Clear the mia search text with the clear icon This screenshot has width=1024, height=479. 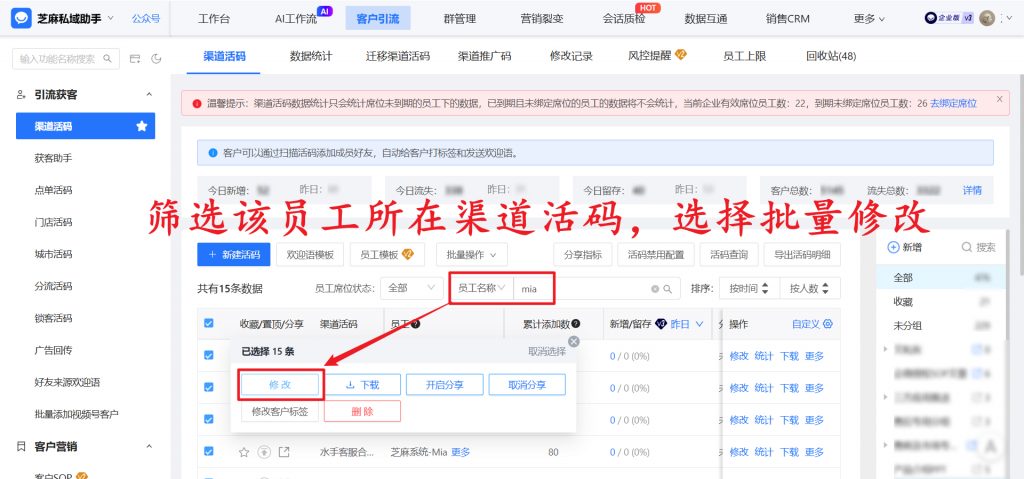click(x=655, y=289)
